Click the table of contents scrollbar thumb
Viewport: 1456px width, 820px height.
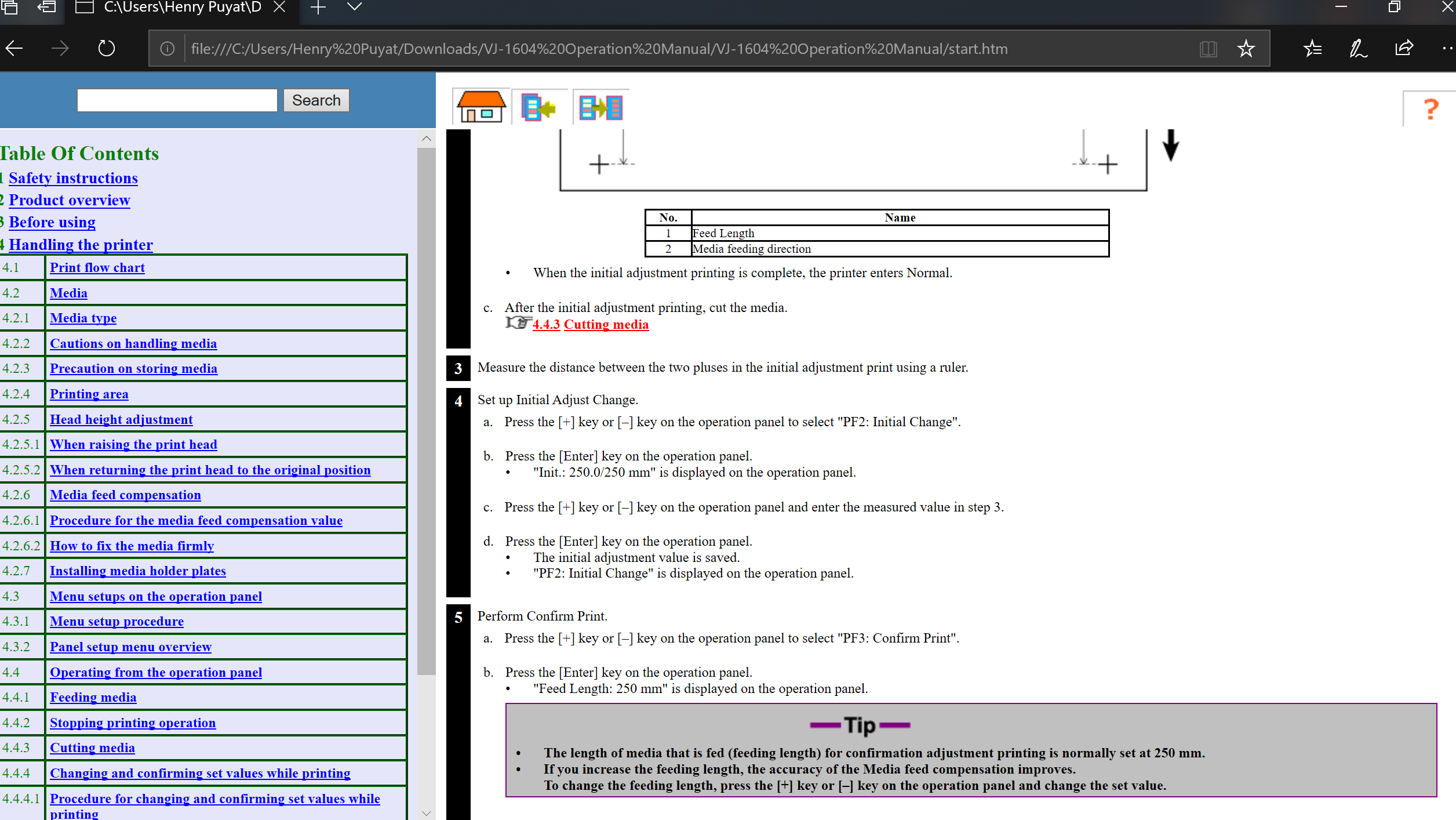point(426,411)
